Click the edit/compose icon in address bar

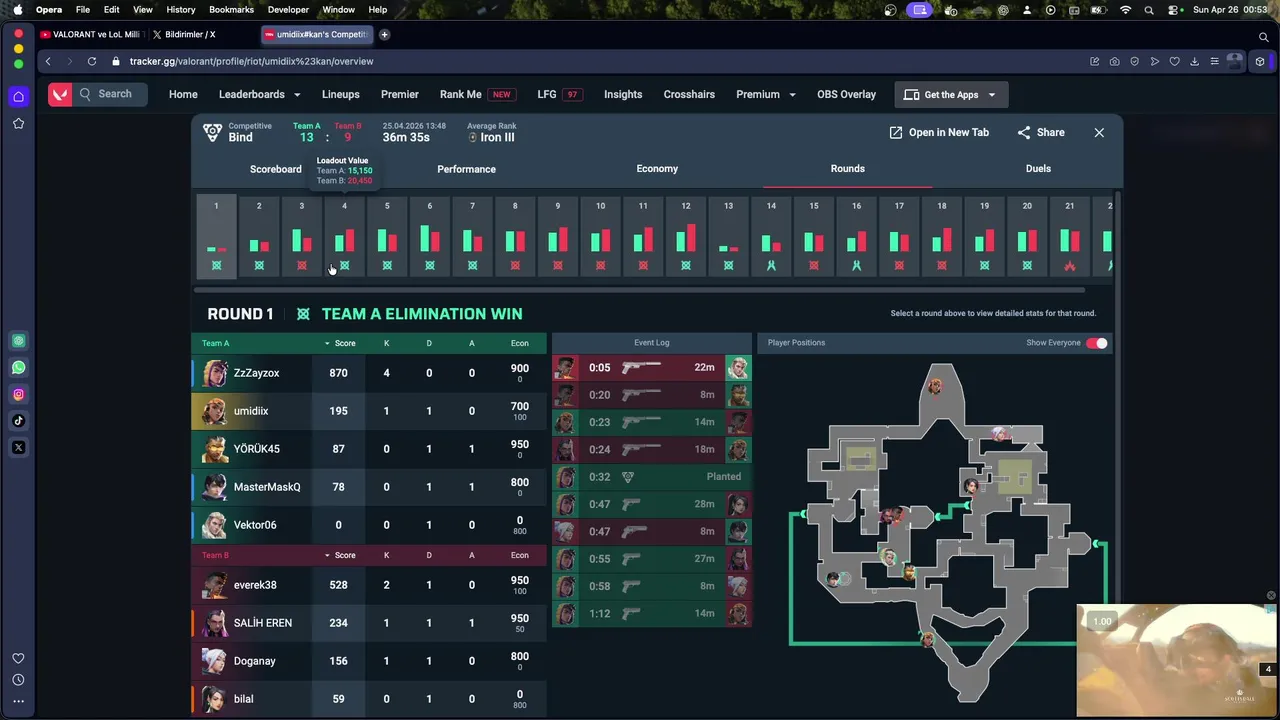[1095, 61]
